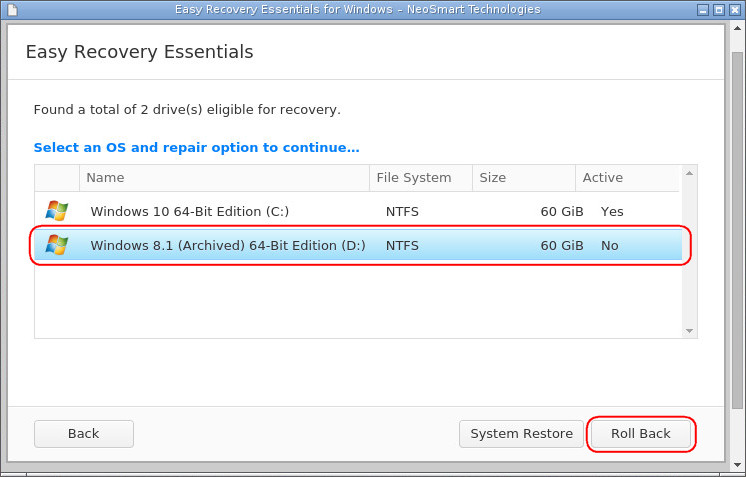746x477 pixels.
Task: Go back with the Back button
Action: pos(84,434)
